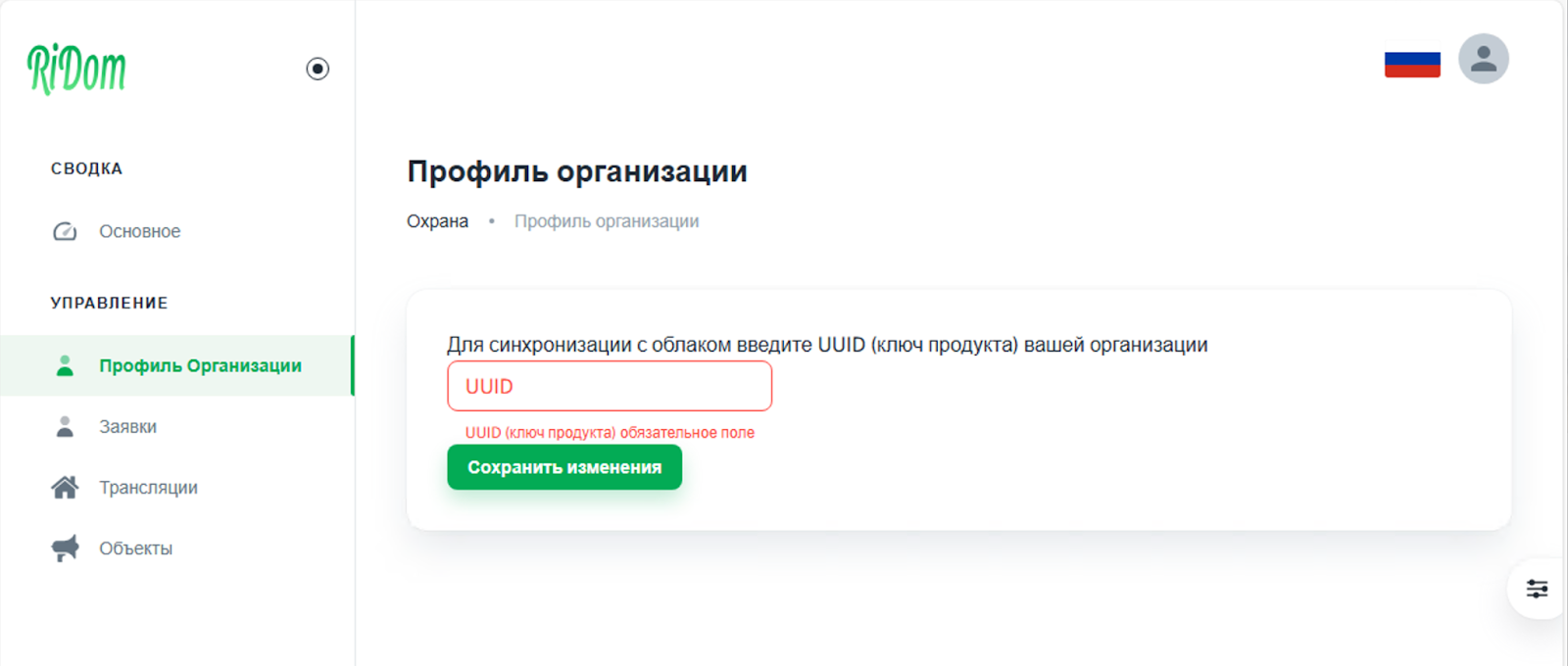
Task: Navigate to the Объекты page
Action: coord(135,547)
